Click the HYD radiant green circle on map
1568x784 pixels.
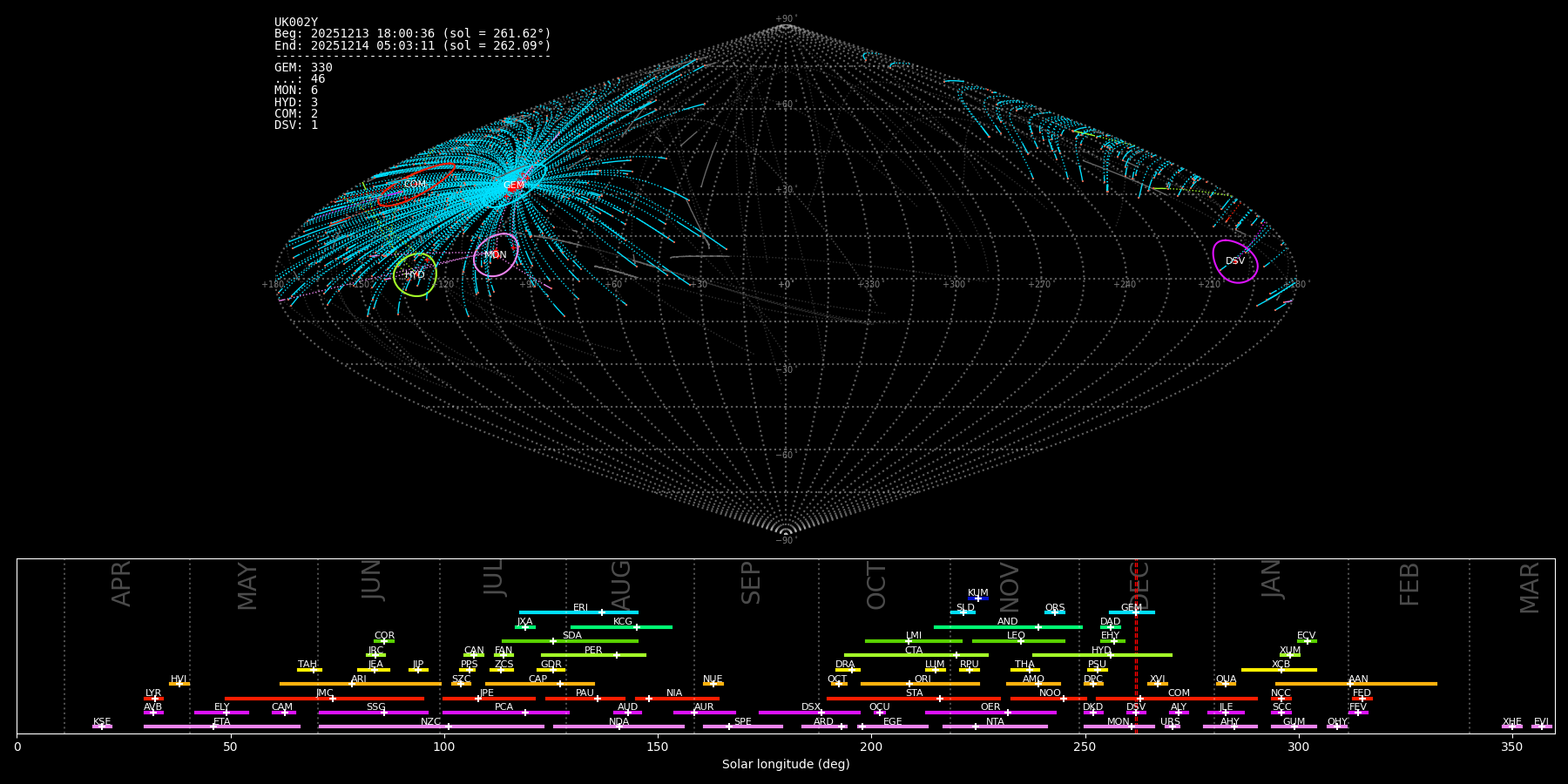click(x=415, y=275)
